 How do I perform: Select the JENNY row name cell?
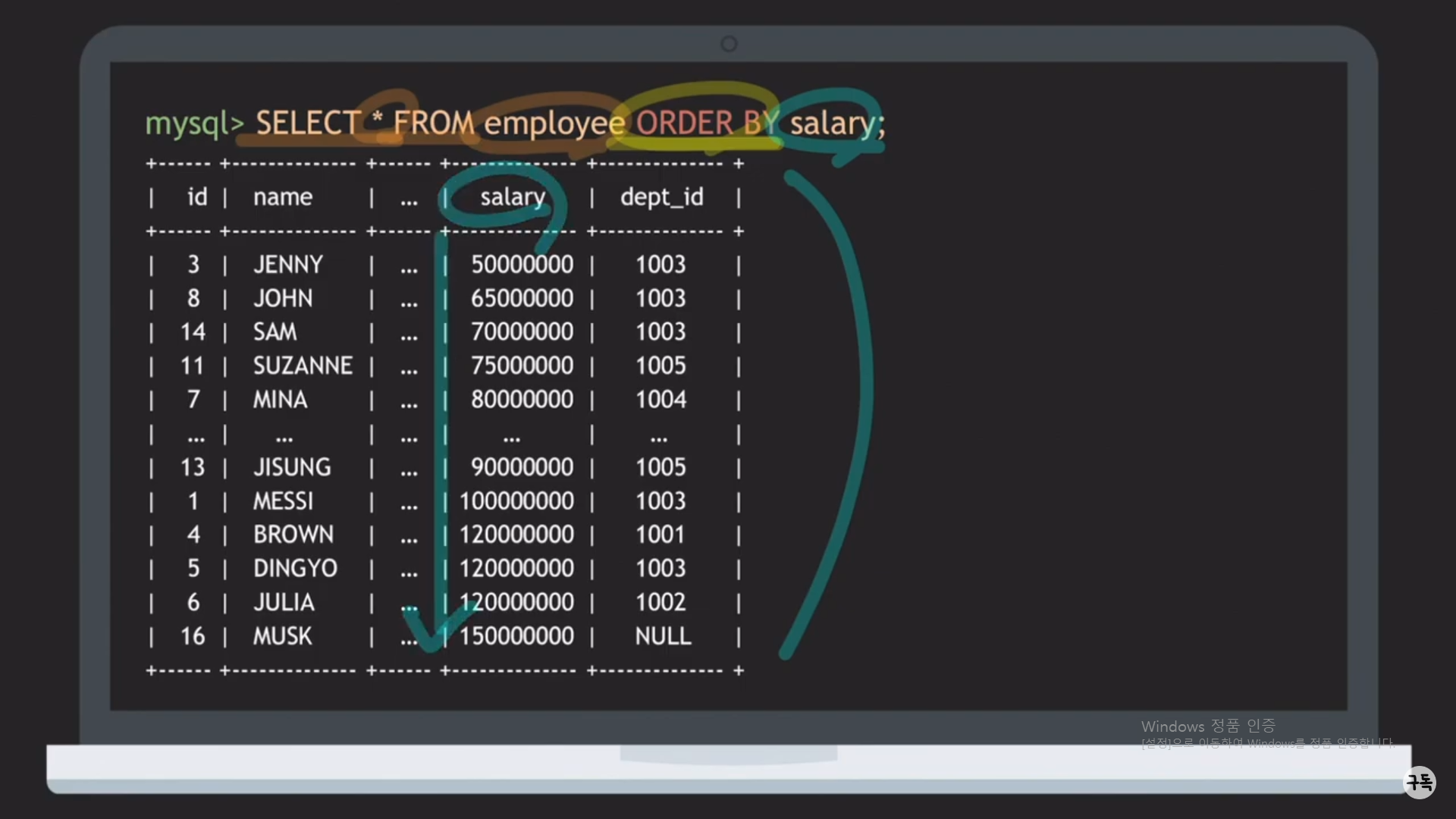288,265
